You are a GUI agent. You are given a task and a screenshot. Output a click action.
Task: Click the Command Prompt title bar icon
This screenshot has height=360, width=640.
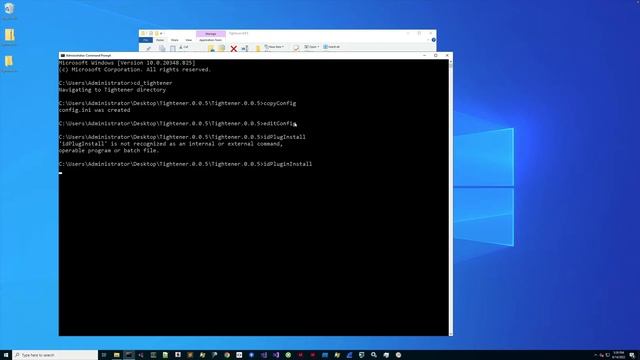pos(62,55)
